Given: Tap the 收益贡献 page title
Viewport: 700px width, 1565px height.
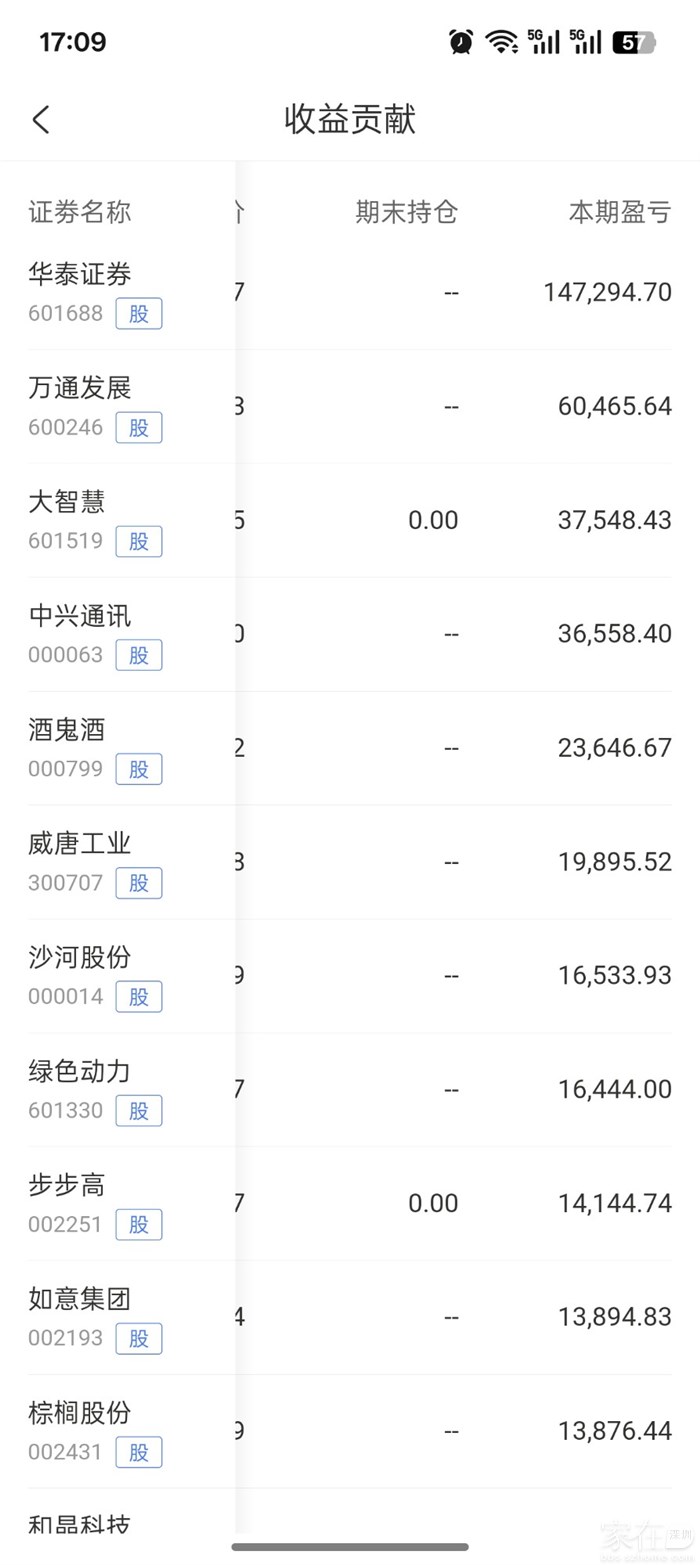Looking at the screenshot, I should [350, 120].
